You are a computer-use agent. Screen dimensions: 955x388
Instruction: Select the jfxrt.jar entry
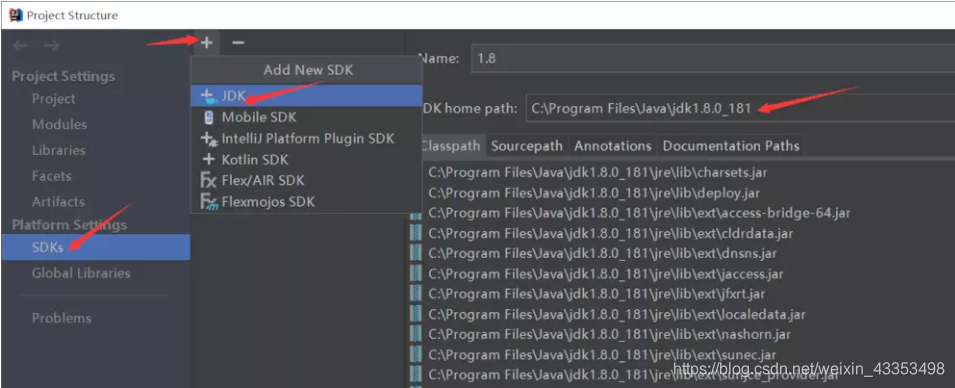click(597, 294)
